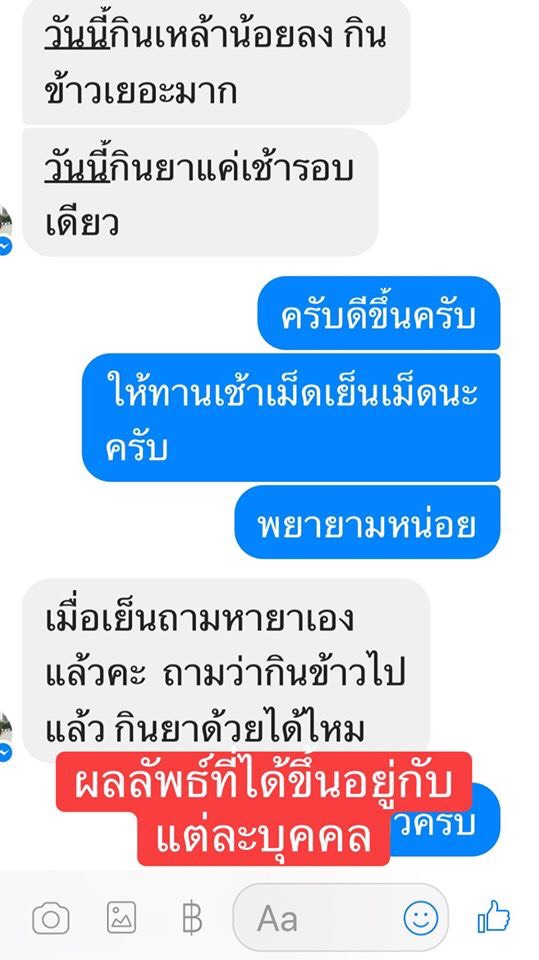Screen dimensions: 539x960
Task: Open the photo gallery icon
Action: [x=121, y=918]
